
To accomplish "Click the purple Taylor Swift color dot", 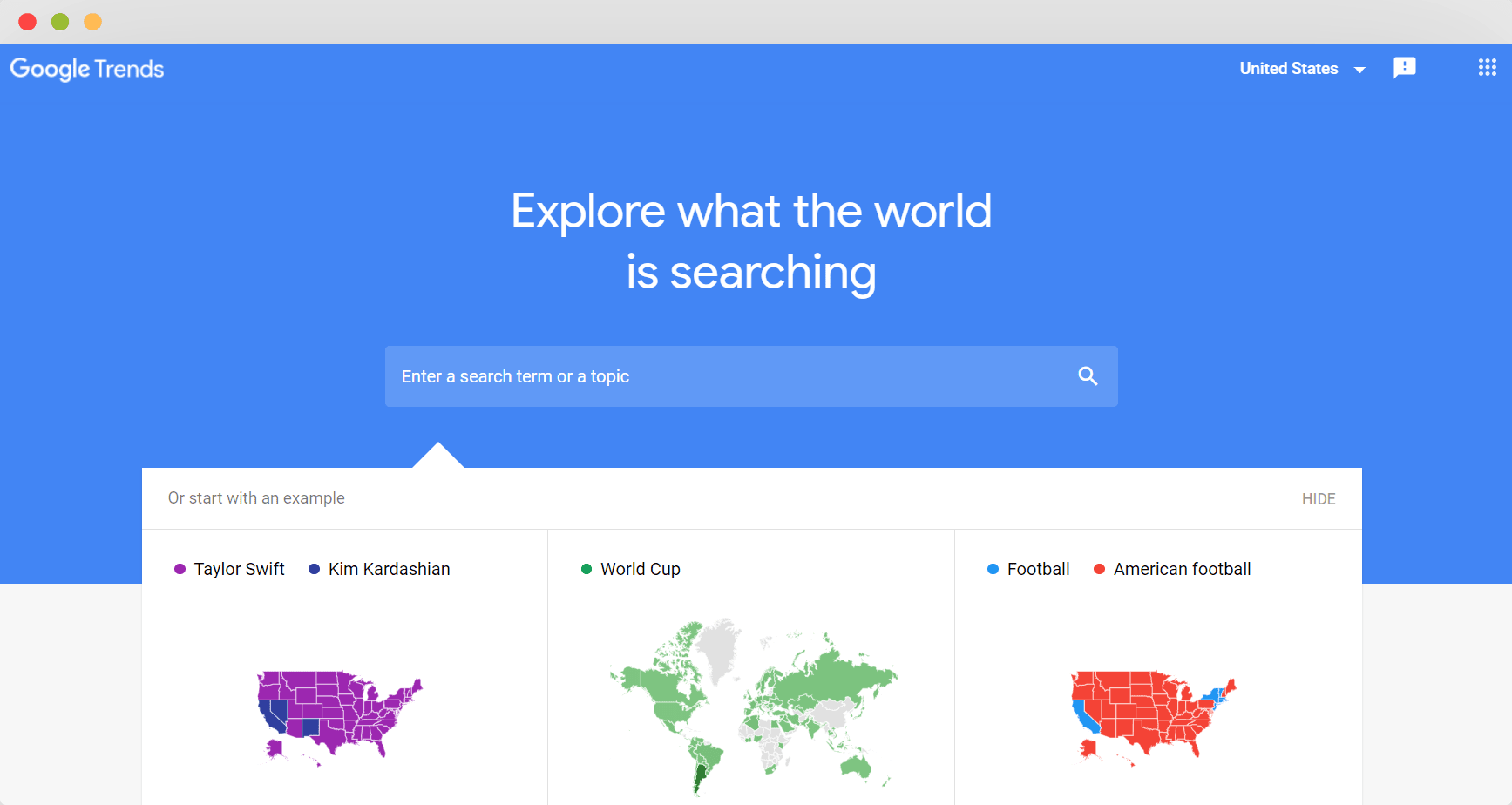I will point(180,569).
